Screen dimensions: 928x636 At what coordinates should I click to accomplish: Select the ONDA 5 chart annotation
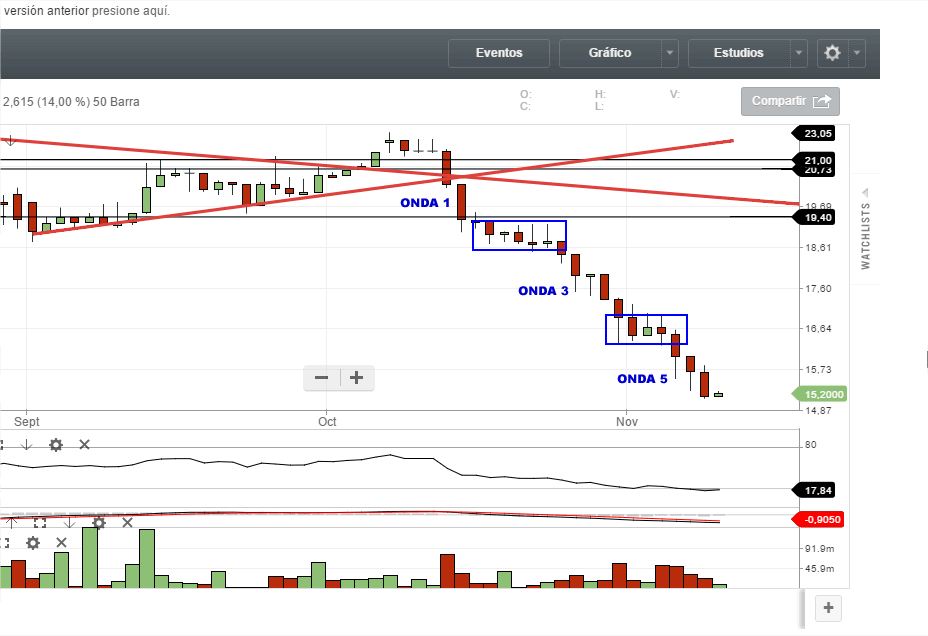click(642, 379)
